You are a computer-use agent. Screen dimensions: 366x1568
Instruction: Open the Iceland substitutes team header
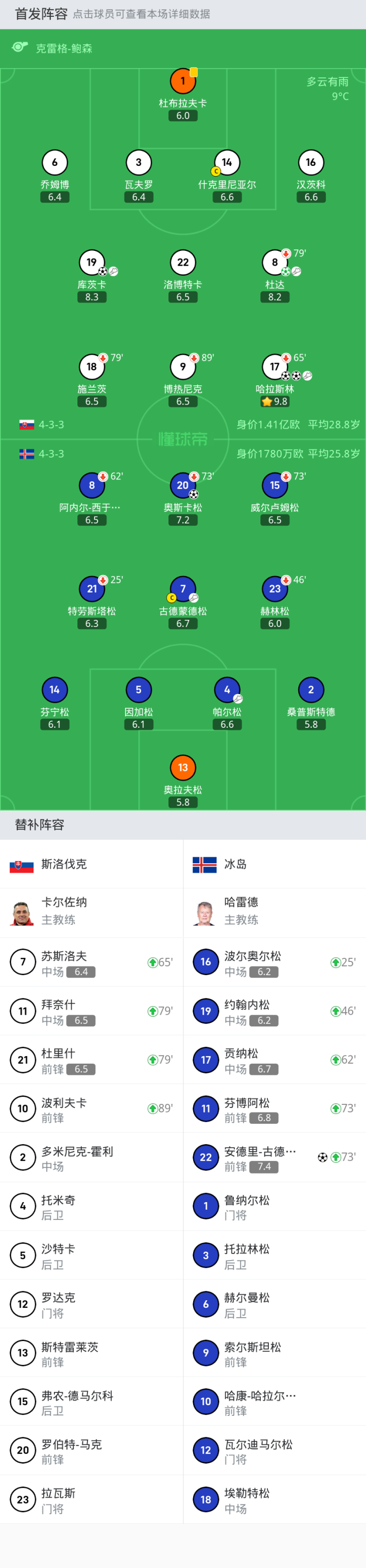pos(274,864)
